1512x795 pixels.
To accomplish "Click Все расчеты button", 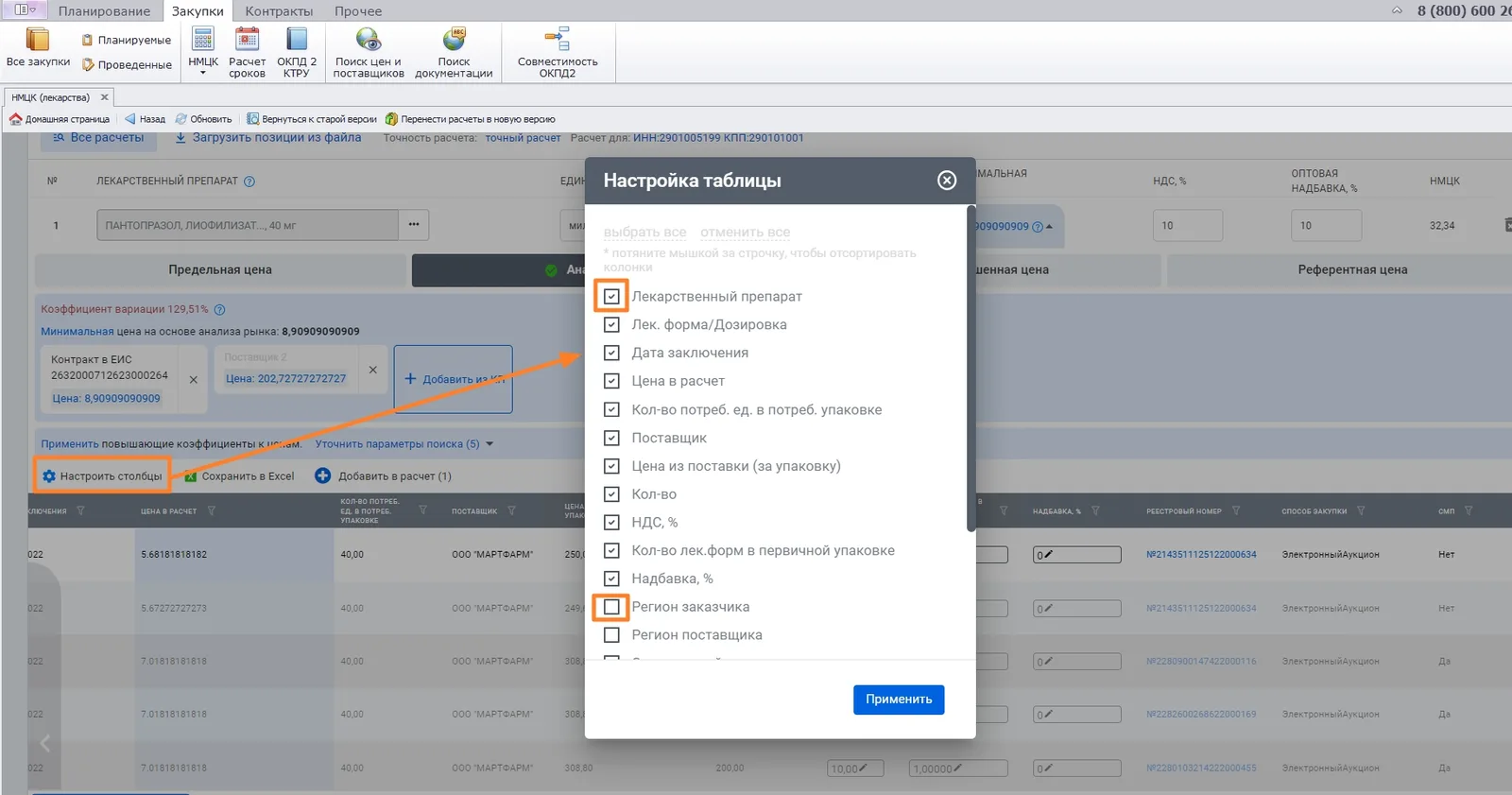I will 98,138.
